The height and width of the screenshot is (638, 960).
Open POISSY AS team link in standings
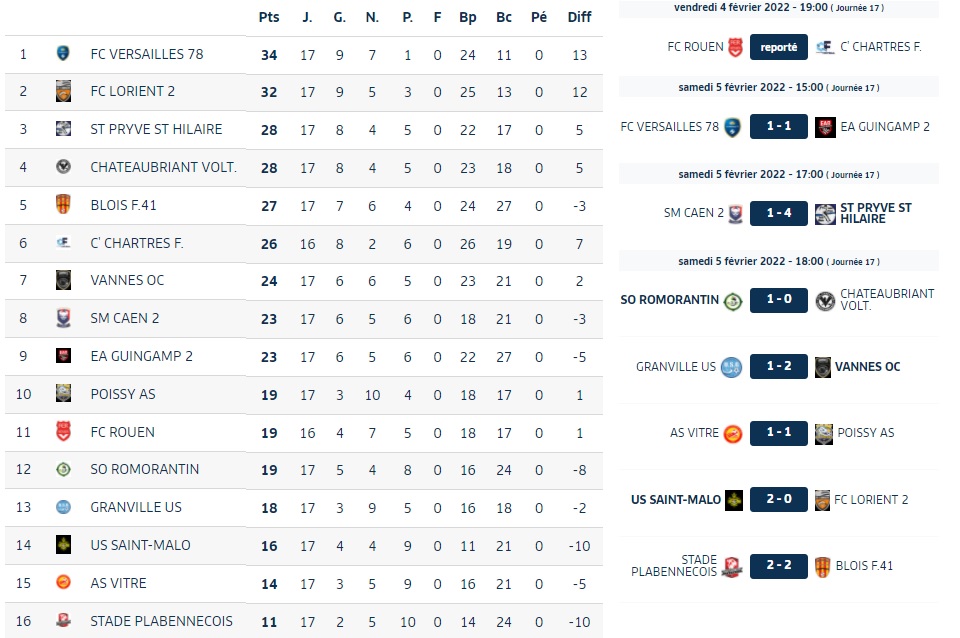pyautogui.click(x=123, y=394)
